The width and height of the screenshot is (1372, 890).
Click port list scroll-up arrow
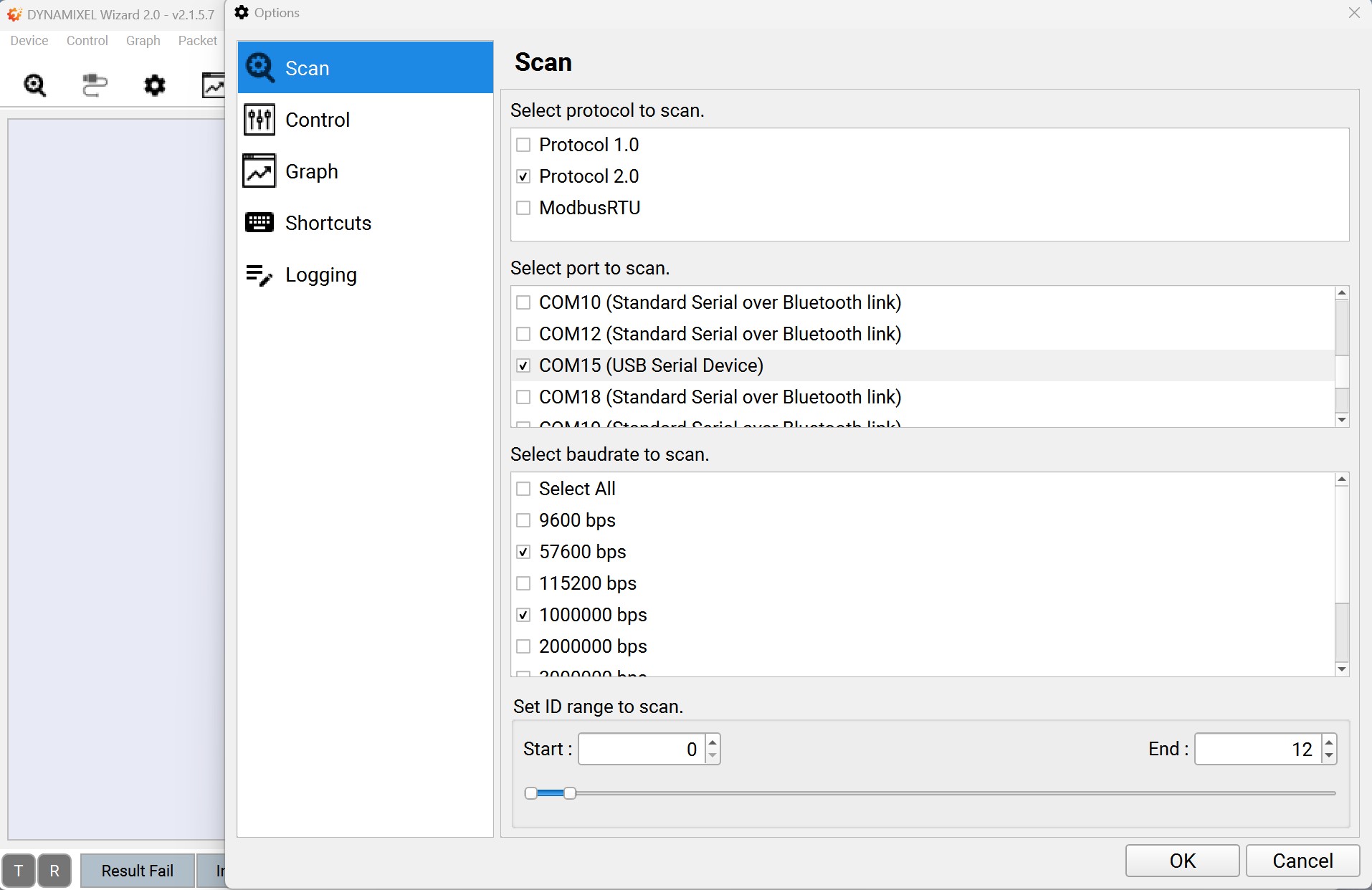pyautogui.click(x=1342, y=292)
